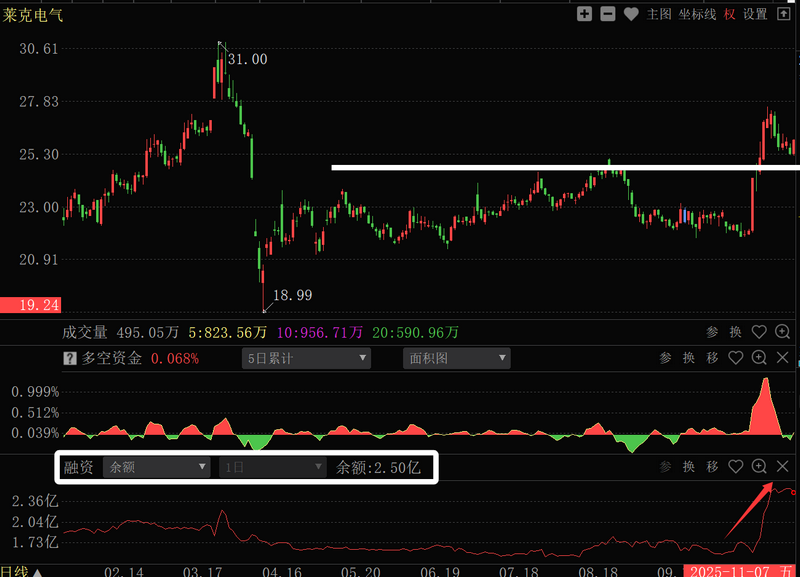Image resolution: width=800 pixels, height=577 pixels.
Task: Open the 设置 settings menu
Action: (755, 14)
